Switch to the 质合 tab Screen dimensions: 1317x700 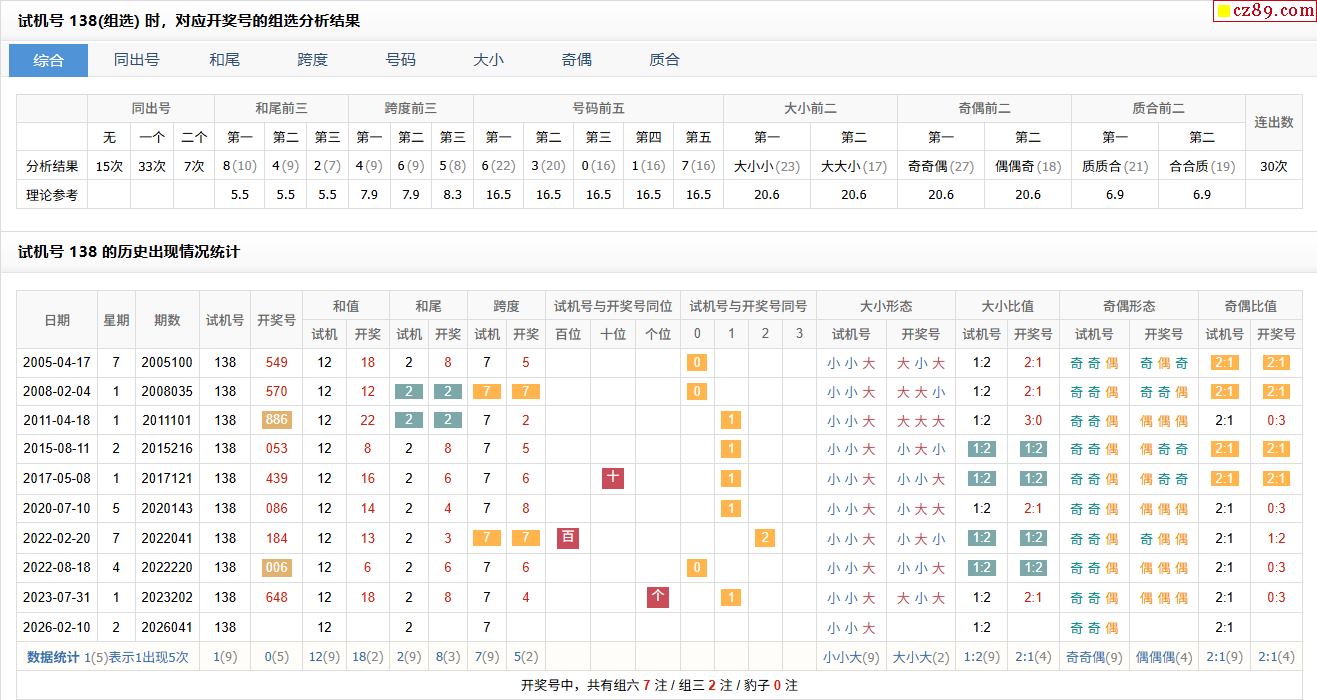pos(664,60)
